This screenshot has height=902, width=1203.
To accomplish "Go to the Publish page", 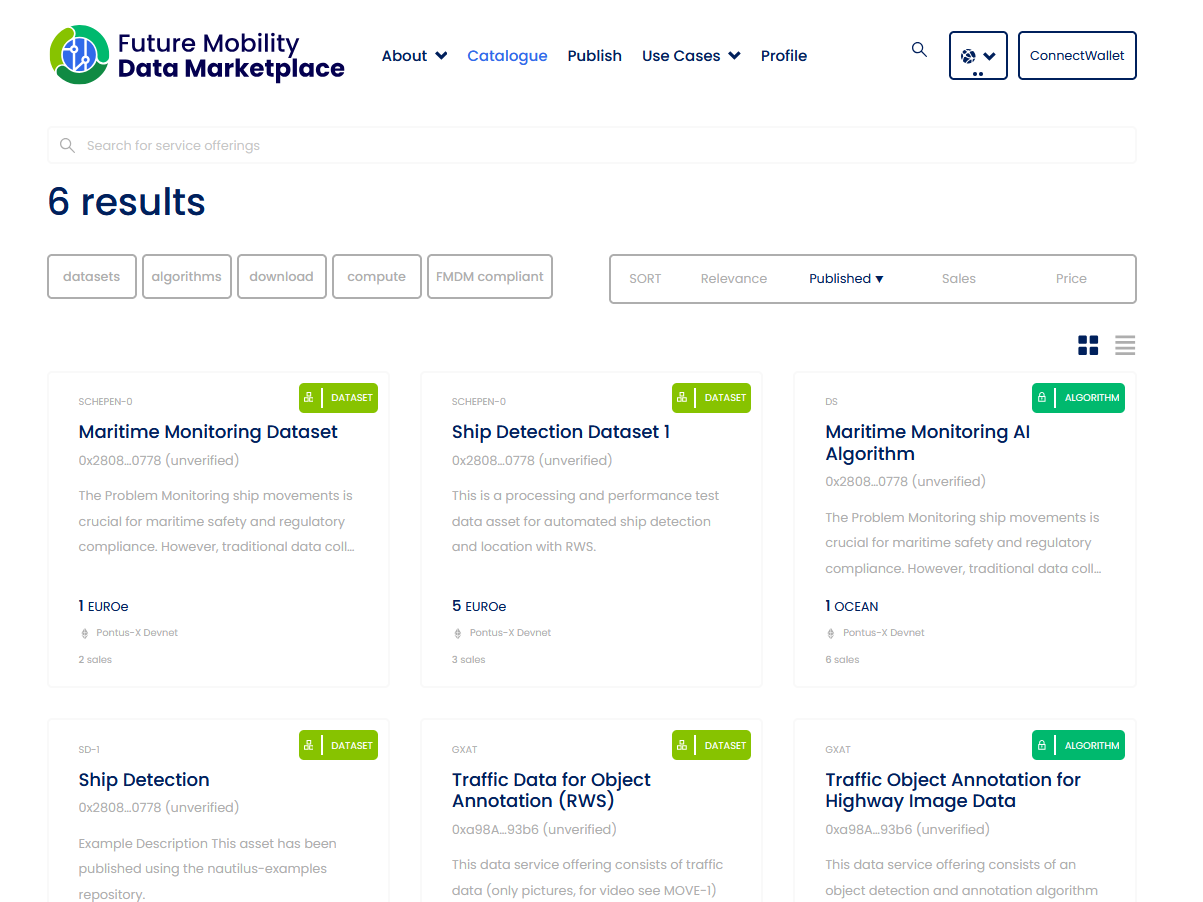I will [595, 56].
